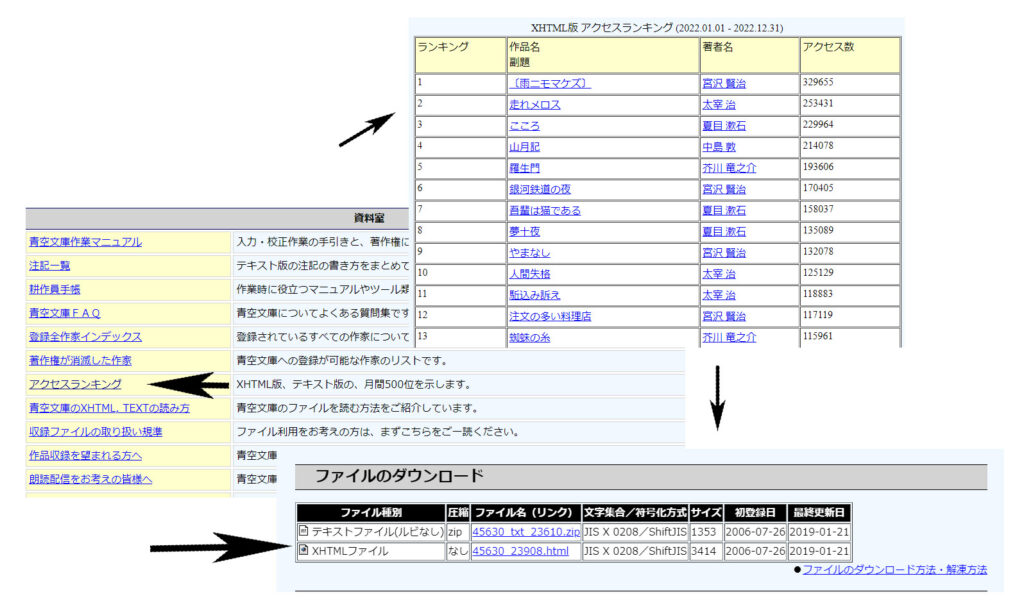
Task: Click author 芥川竜之介 in the 羅生門 row
Action: pyautogui.click(x=729, y=168)
